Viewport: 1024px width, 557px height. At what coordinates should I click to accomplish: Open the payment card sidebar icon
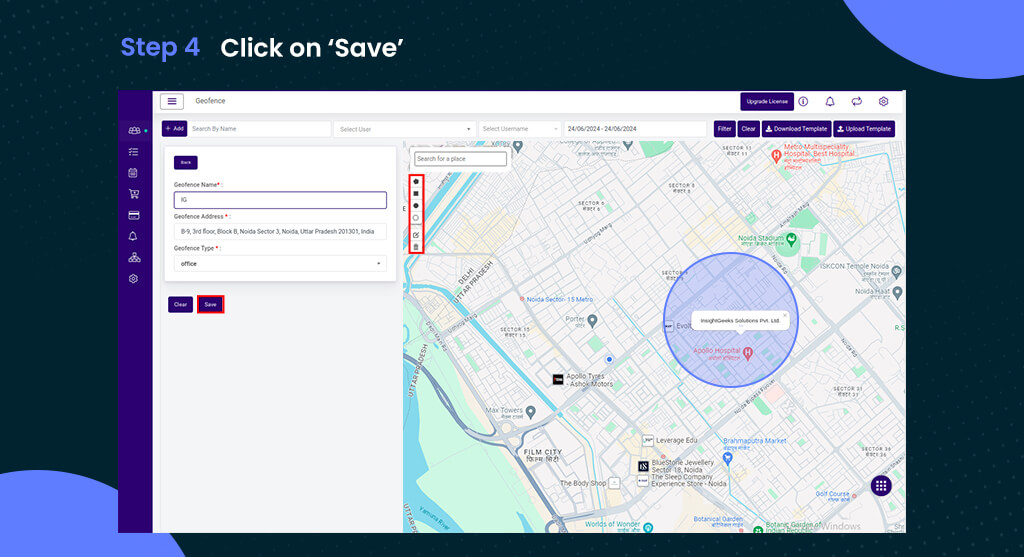(133, 215)
